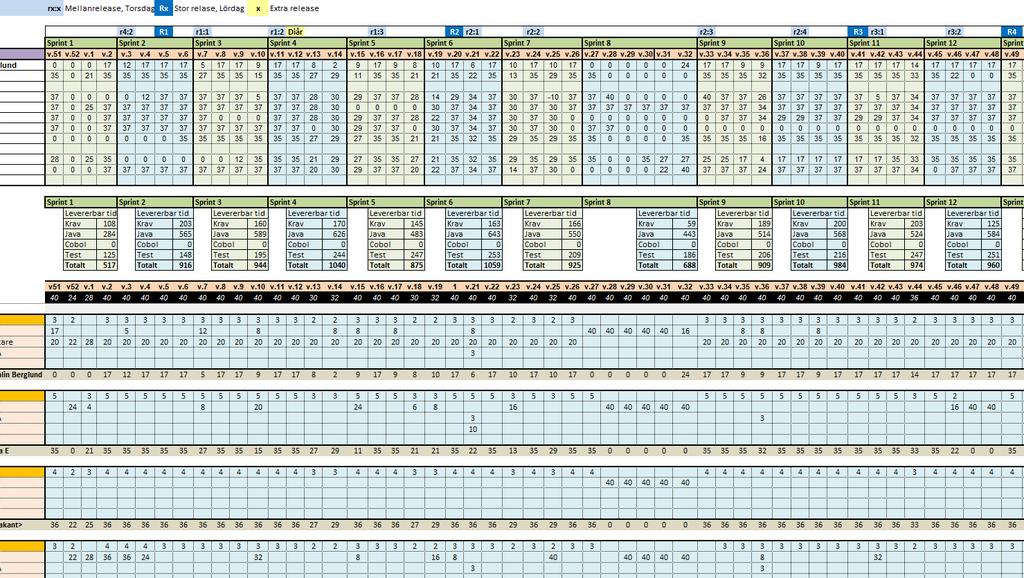This screenshot has width=1024, height=578.
Task: Select the 'r1:2' release marker
Action: point(277,31)
